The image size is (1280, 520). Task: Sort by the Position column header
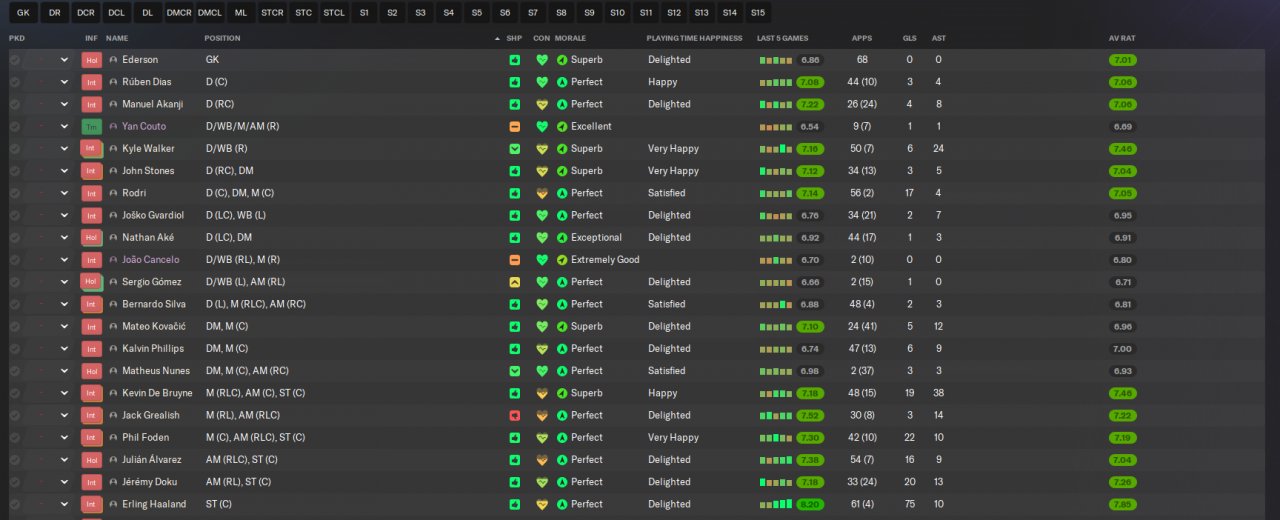(x=222, y=38)
